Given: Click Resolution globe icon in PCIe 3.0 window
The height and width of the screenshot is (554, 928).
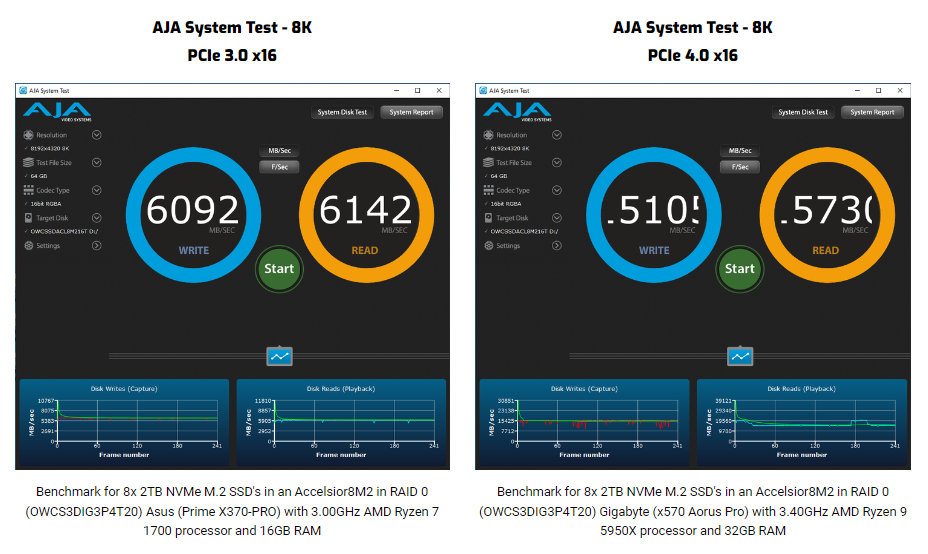Looking at the screenshot, I should 28,135.
